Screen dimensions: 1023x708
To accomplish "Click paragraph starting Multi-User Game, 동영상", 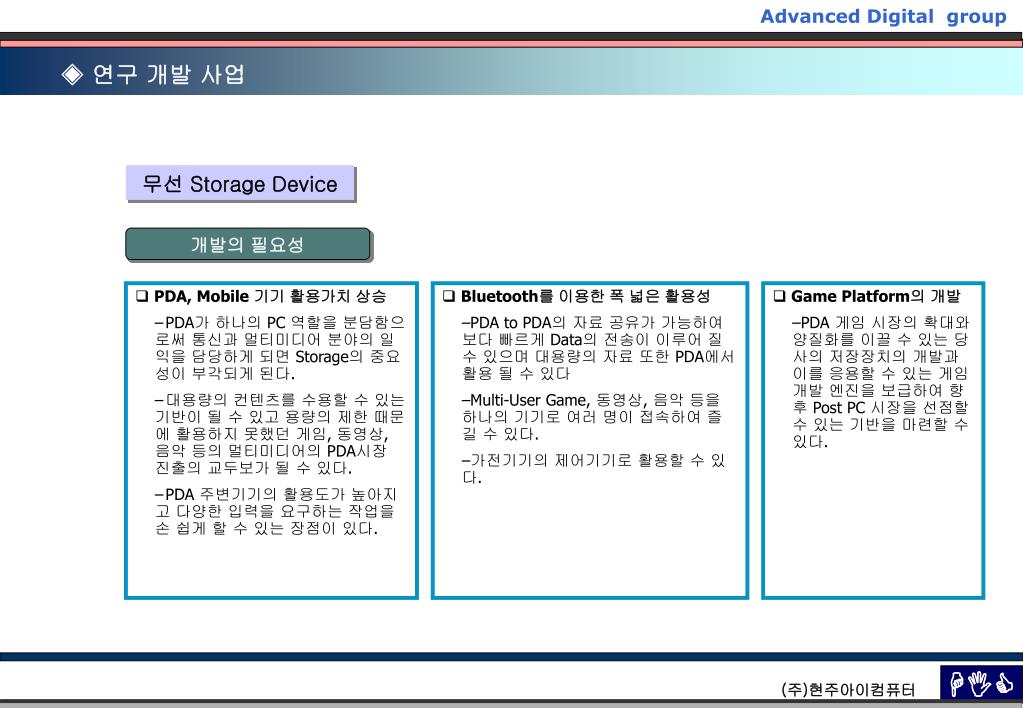I will coord(591,417).
